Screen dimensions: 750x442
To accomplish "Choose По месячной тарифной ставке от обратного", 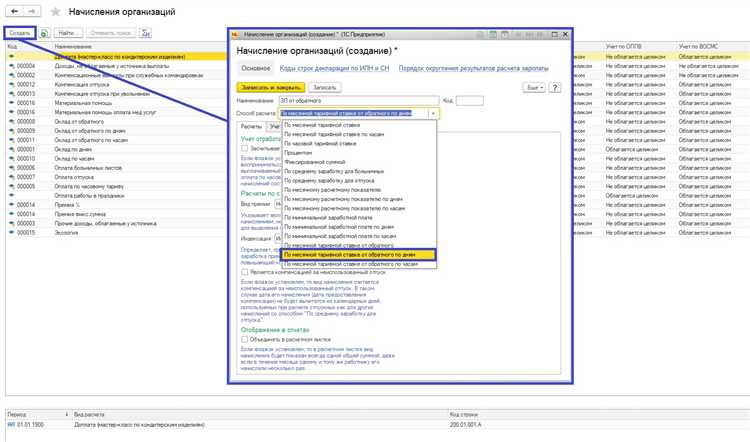I will (359, 245).
